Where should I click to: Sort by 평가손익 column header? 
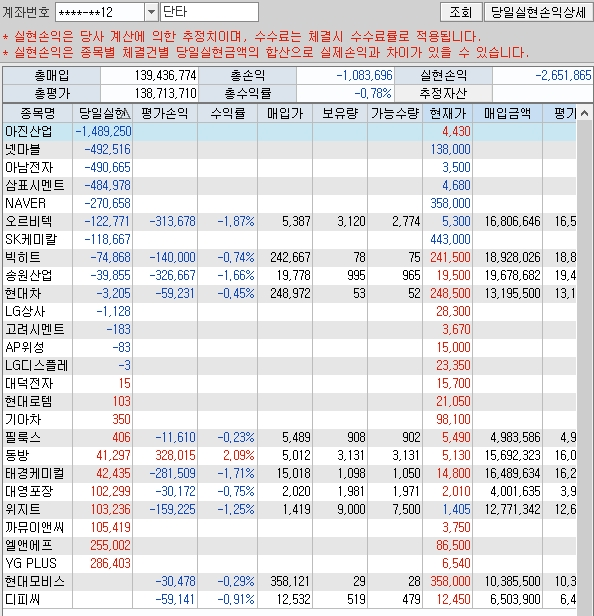(x=165, y=114)
